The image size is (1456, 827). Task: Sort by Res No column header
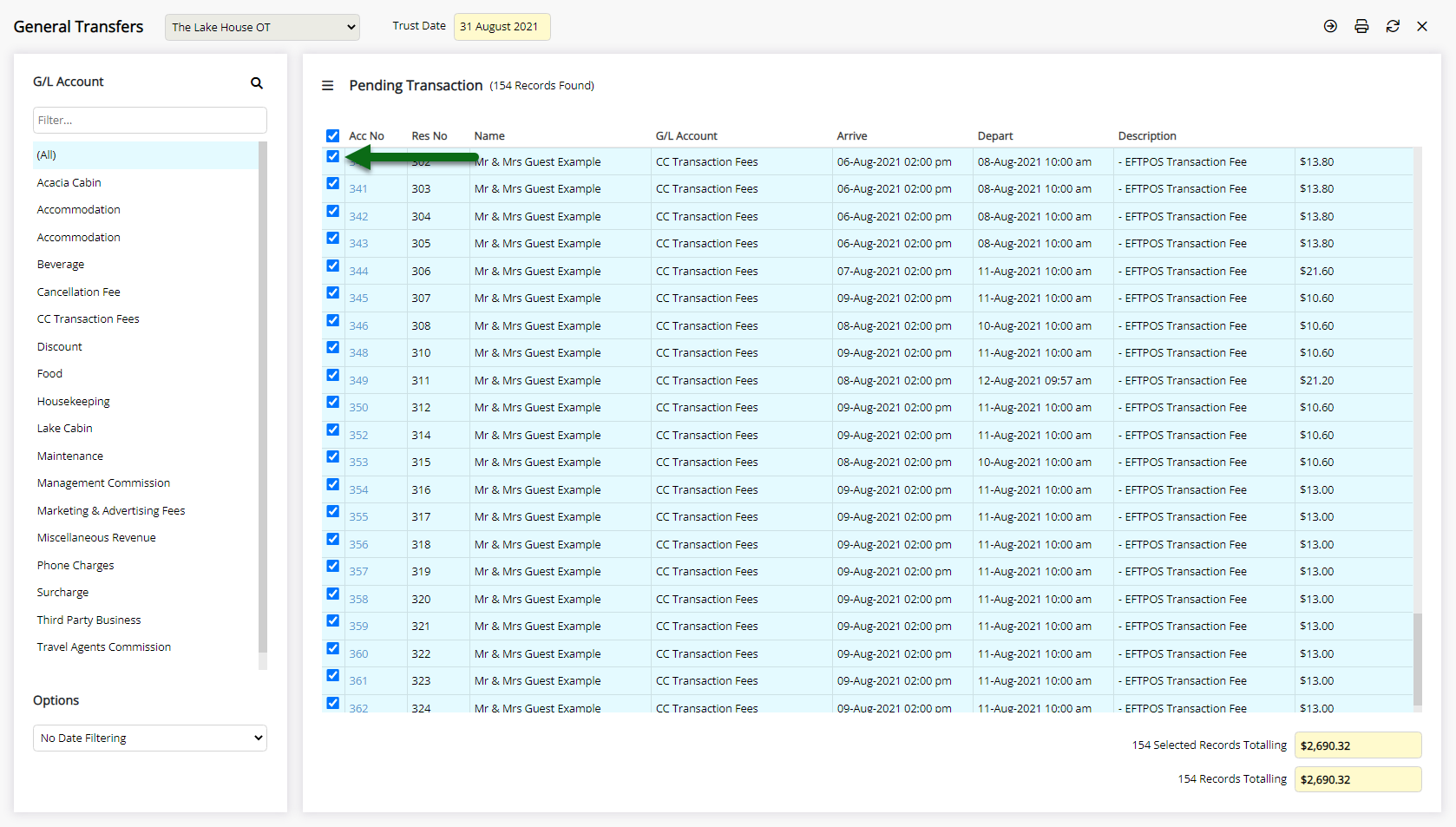430,136
